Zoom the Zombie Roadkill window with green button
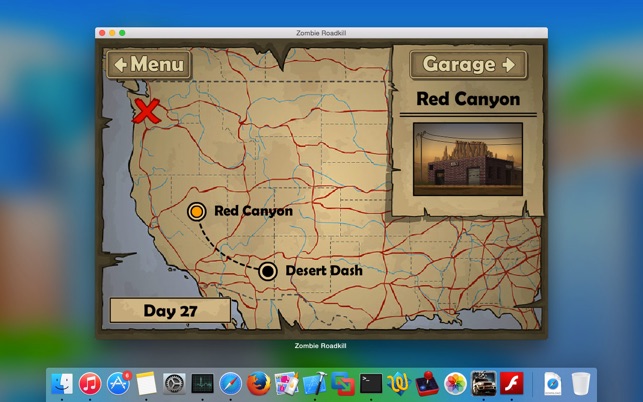Viewport: 643px width, 402px height. coord(122,33)
